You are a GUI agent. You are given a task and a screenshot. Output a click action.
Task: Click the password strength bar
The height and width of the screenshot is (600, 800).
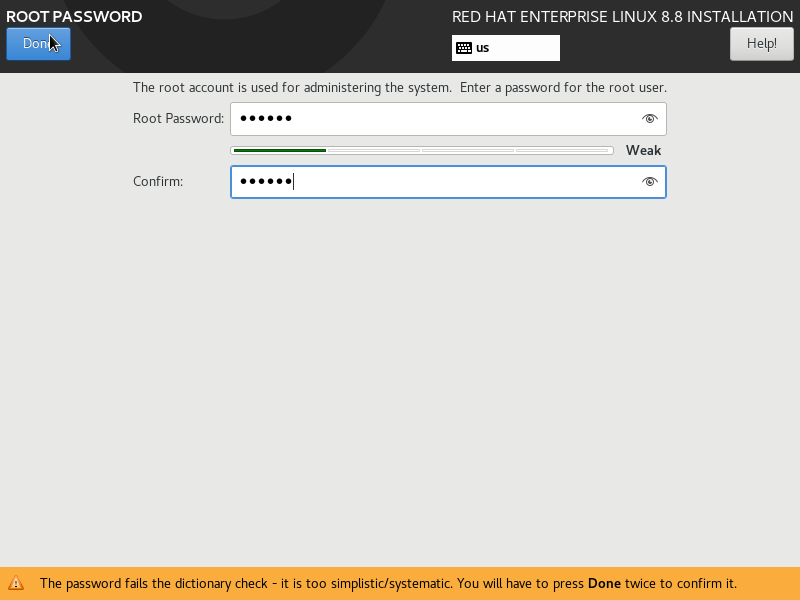[421, 151]
